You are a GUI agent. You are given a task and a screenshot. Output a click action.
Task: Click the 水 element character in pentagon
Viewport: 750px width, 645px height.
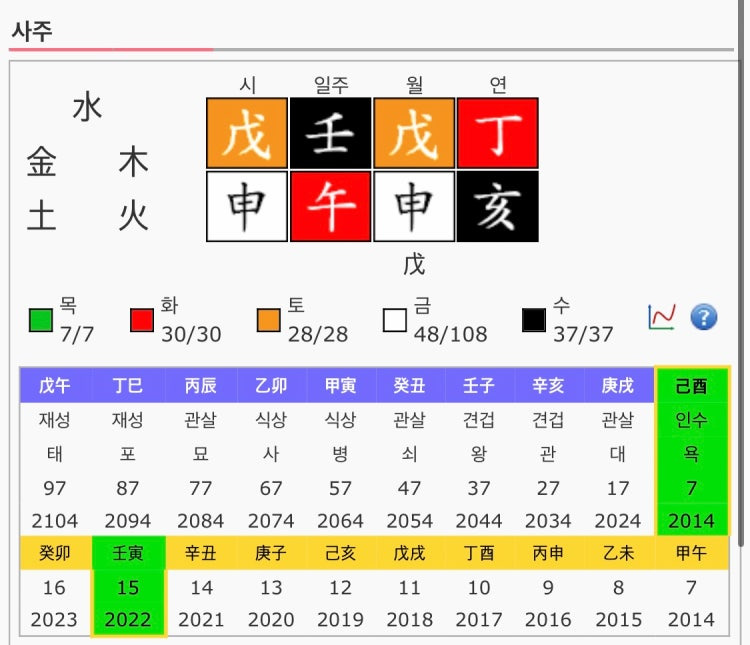coord(87,108)
